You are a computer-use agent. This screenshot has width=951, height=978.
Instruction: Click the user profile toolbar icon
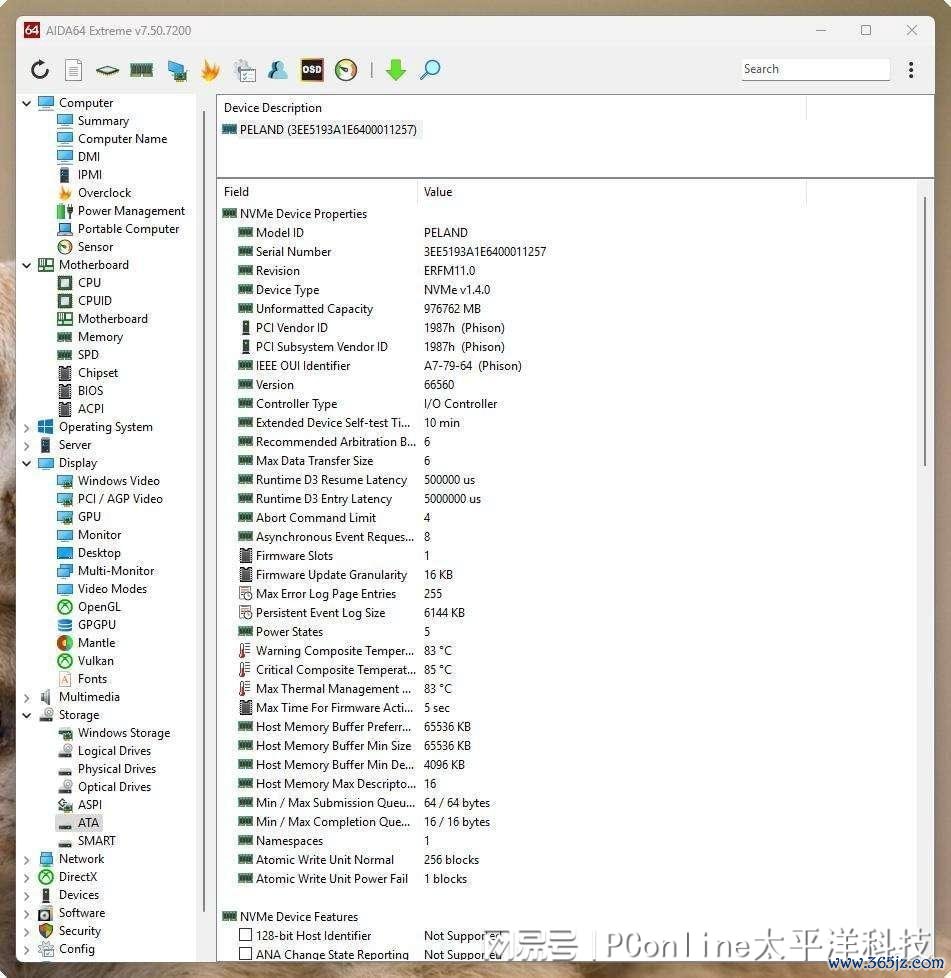pos(278,69)
